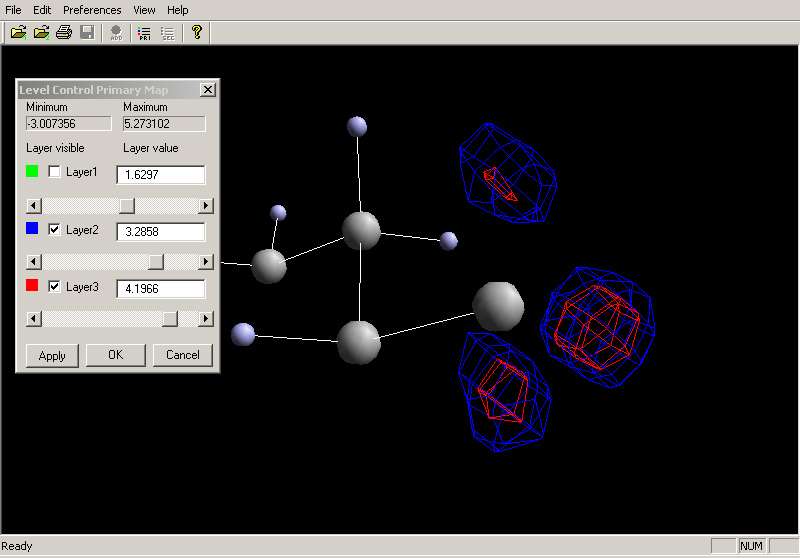Click right arrow of Layer1 slider

(x=206, y=206)
